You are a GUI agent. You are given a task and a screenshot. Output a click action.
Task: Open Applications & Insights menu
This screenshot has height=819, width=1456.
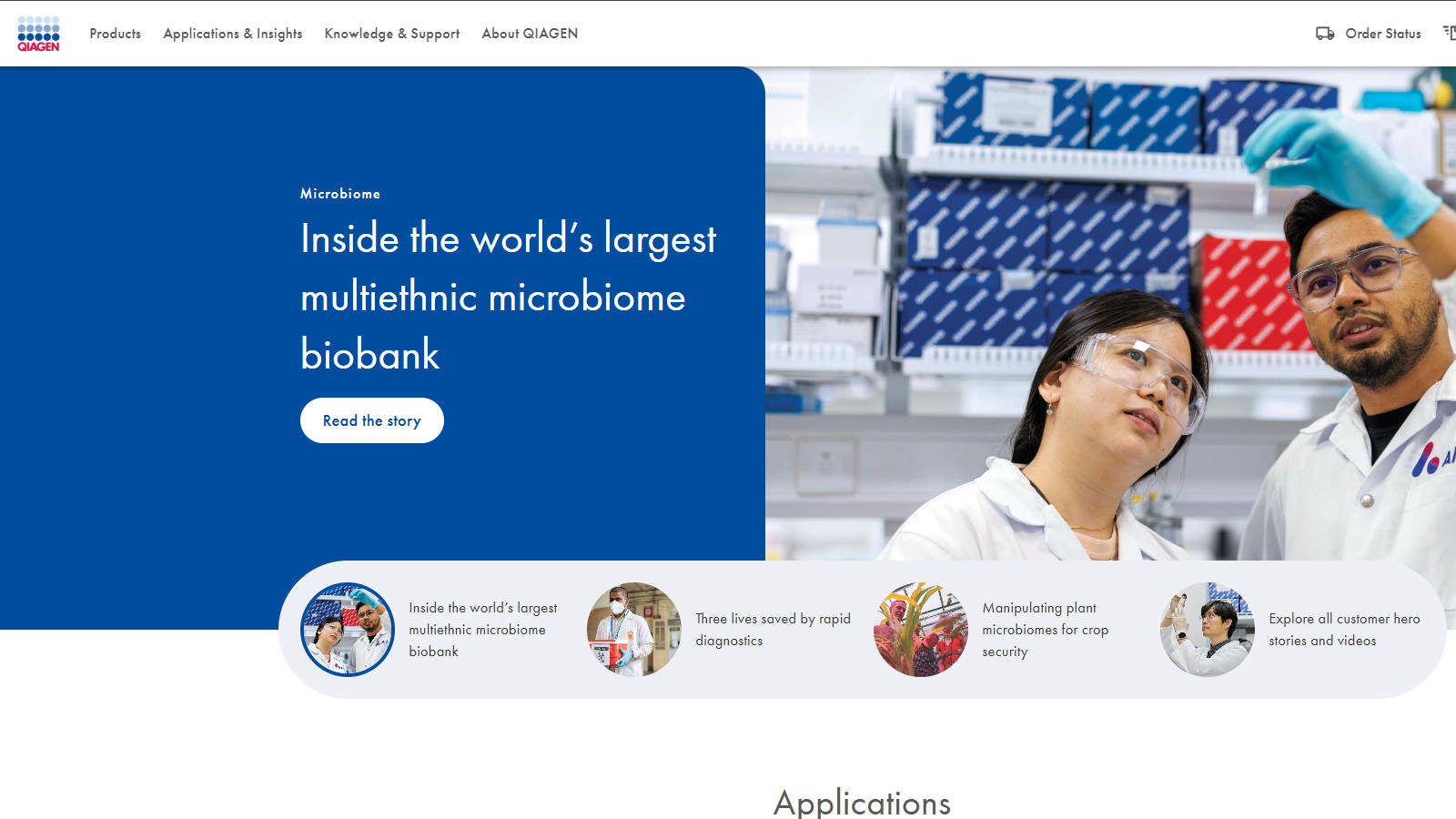pyautogui.click(x=233, y=34)
